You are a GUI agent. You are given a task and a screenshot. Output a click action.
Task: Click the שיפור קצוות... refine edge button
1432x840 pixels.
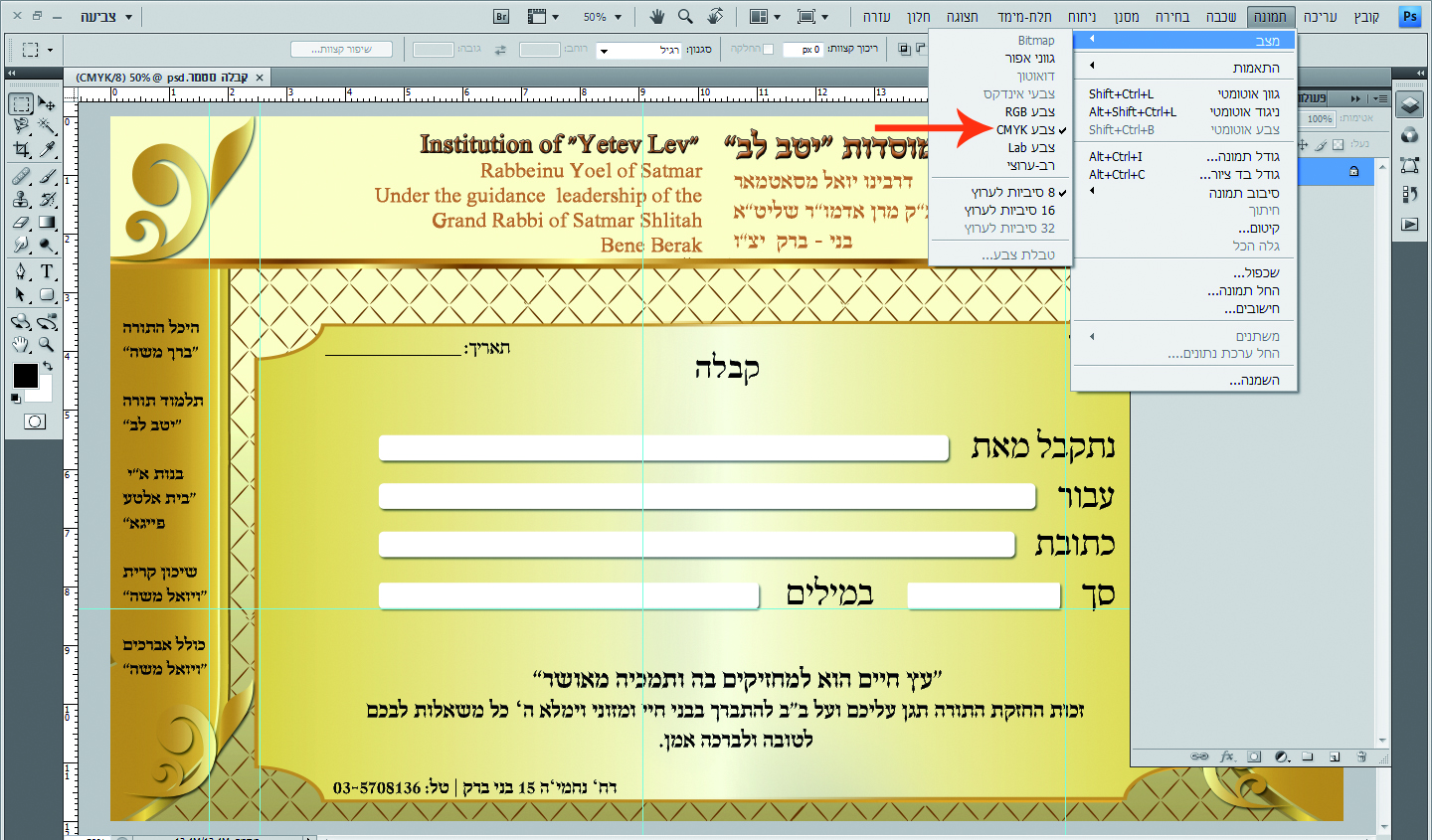click(x=341, y=50)
